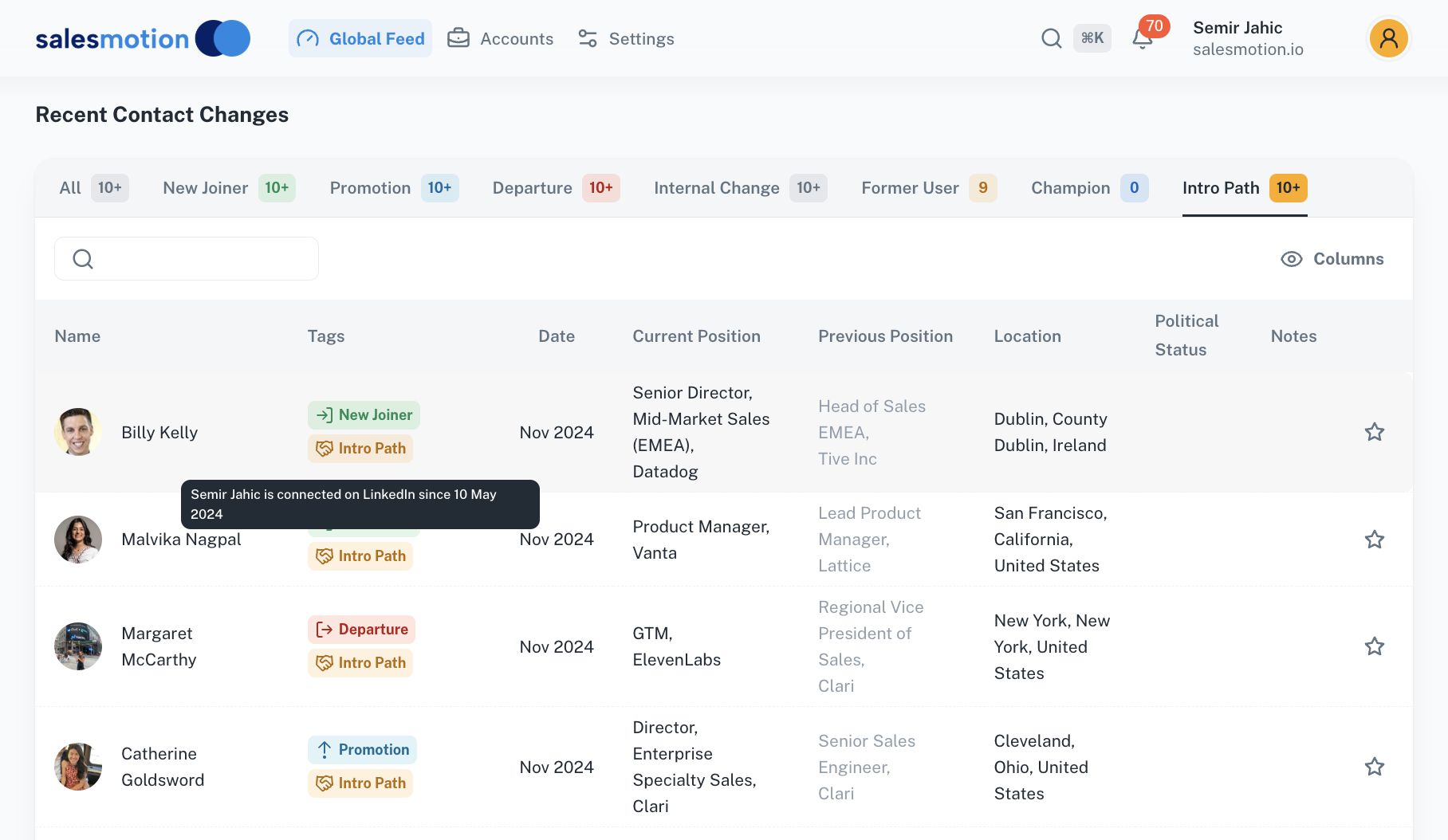This screenshot has height=840, width=1448.
Task: Switch to the All tab
Action: [x=94, y=188]
